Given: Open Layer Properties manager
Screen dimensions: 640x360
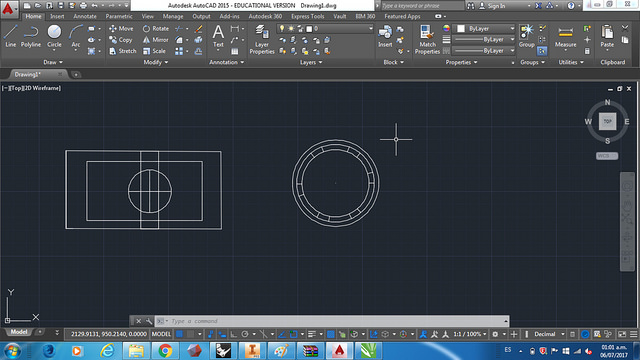Looking at the screenshot, I should click(x=262, y=39).
